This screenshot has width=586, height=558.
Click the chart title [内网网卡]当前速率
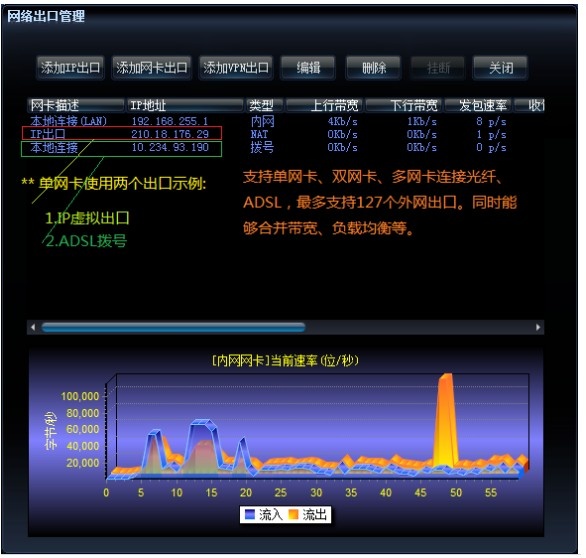tap(286, 361)
